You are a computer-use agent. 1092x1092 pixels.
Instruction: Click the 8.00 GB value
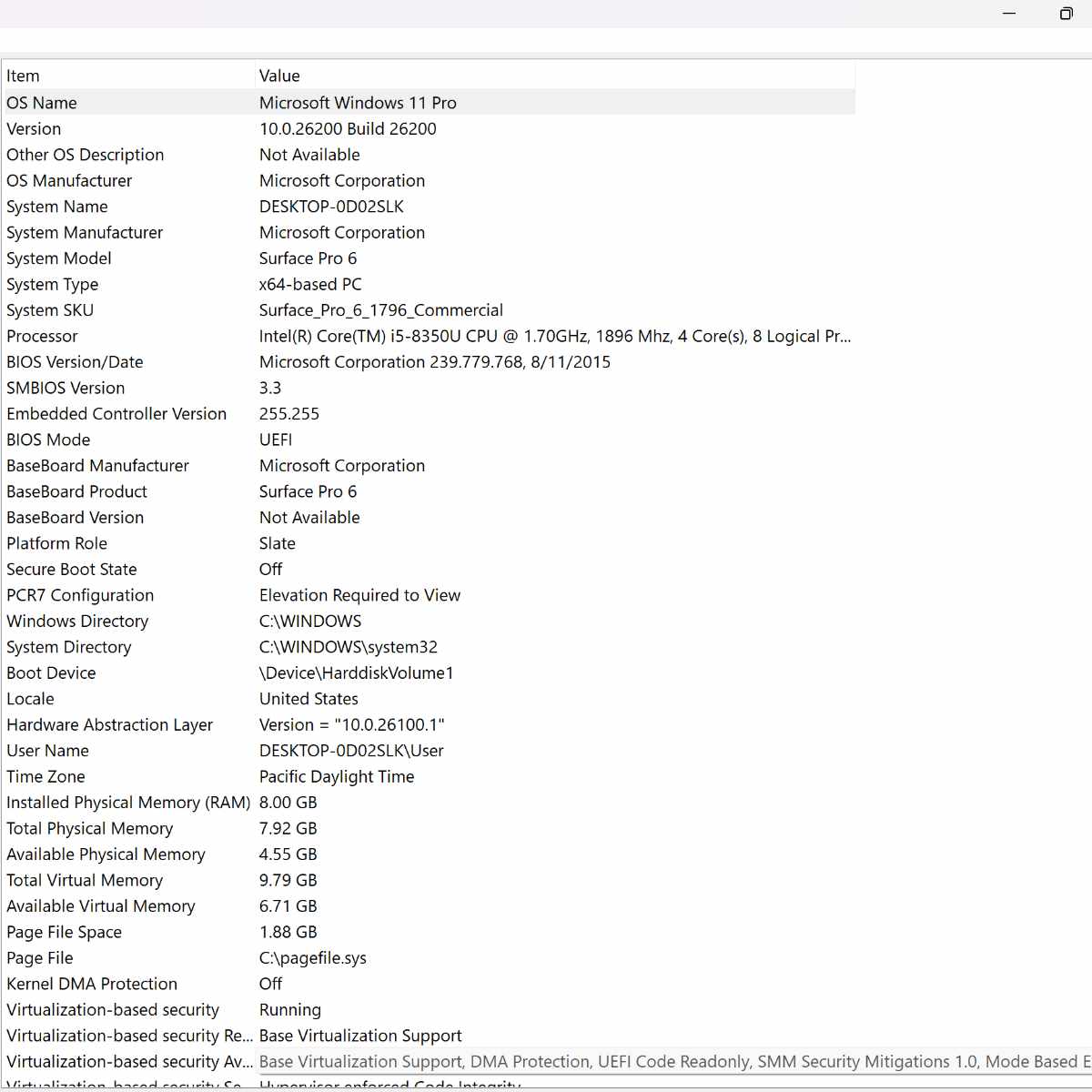pos(288,804)
